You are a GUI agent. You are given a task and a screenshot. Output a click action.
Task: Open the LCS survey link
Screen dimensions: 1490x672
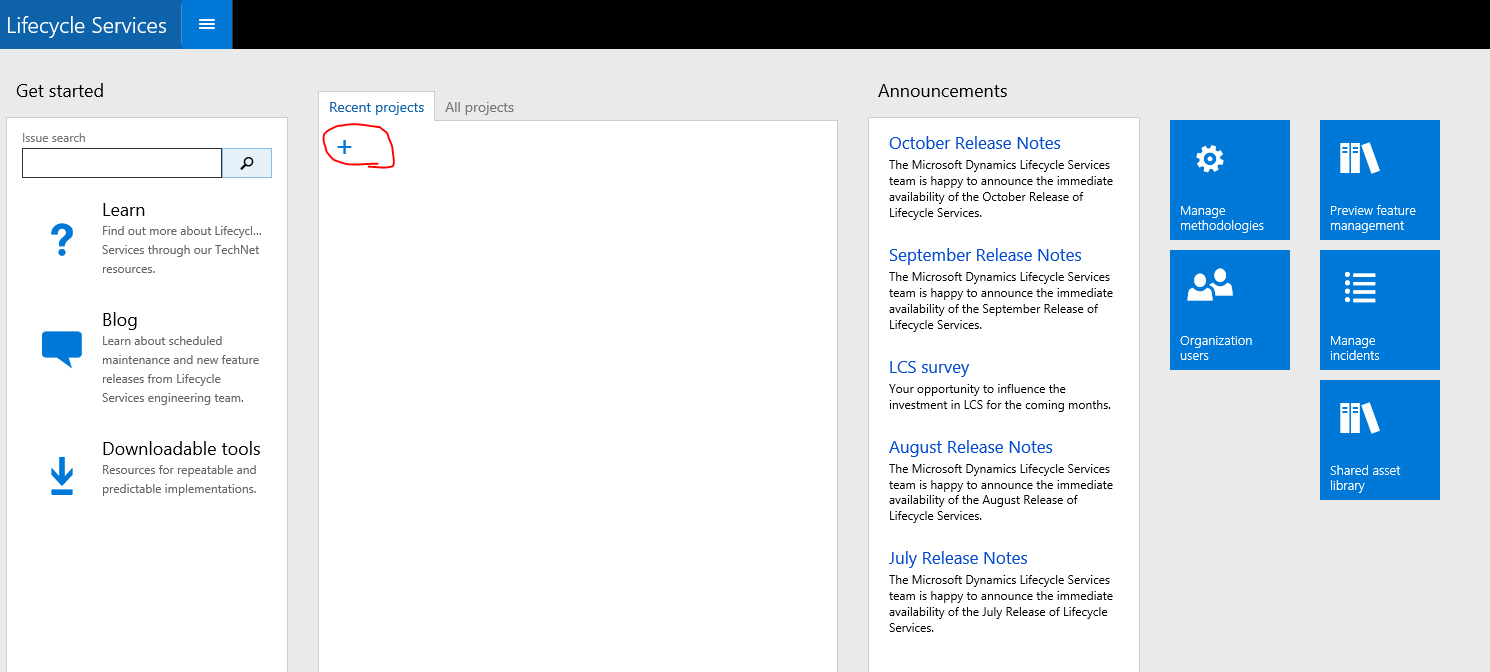coord(929,367)
